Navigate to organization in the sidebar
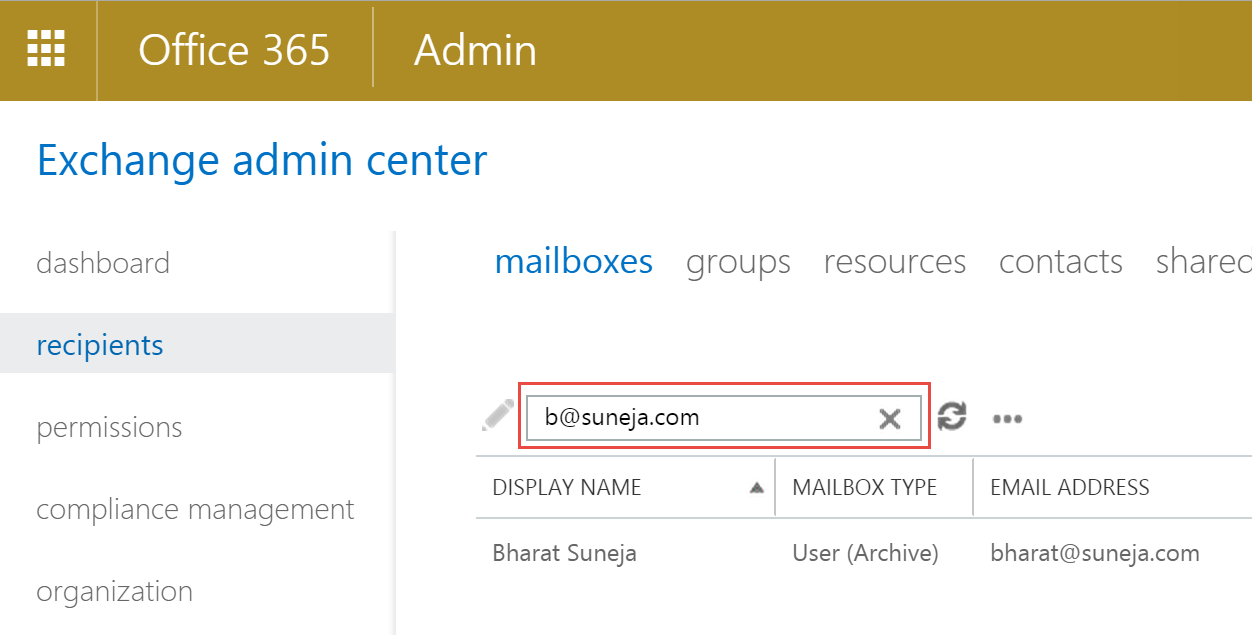This screenshot has width=1252, height=635. tap(114, 592)
